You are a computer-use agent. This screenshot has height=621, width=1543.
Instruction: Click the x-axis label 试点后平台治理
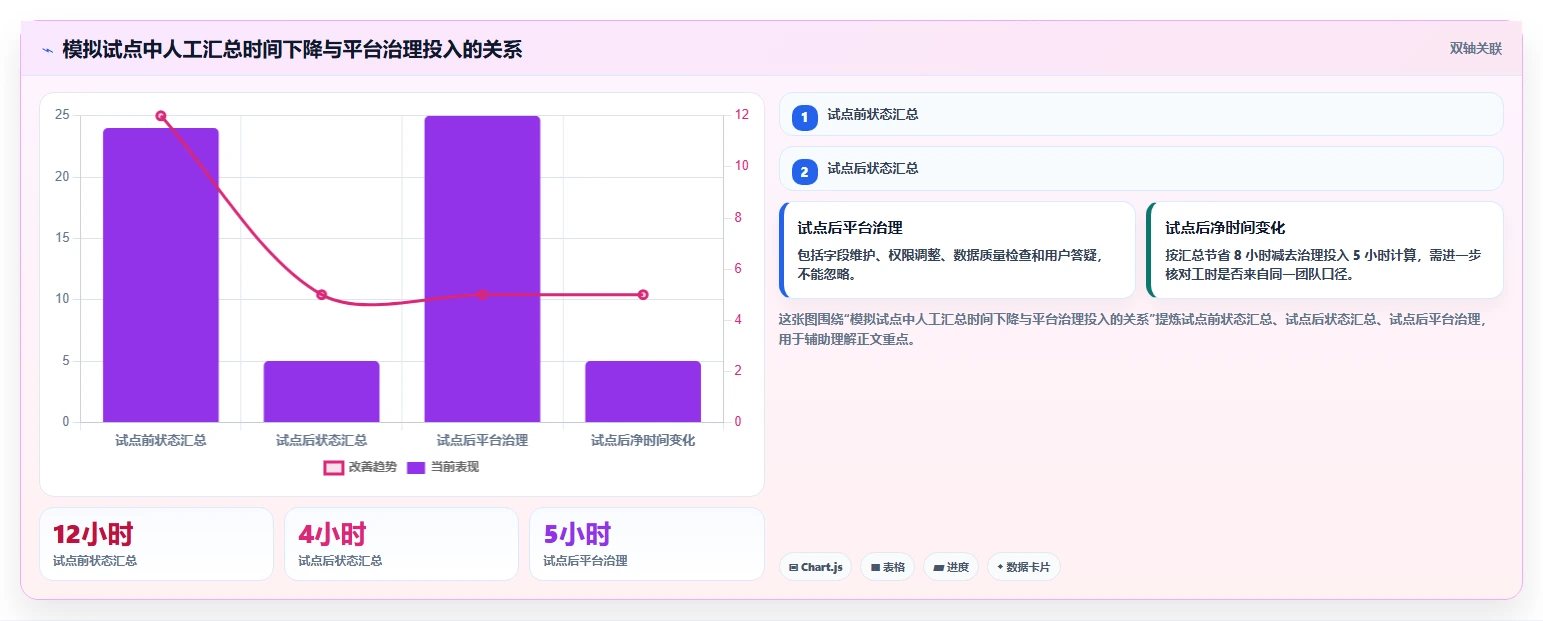coord(482,440)
